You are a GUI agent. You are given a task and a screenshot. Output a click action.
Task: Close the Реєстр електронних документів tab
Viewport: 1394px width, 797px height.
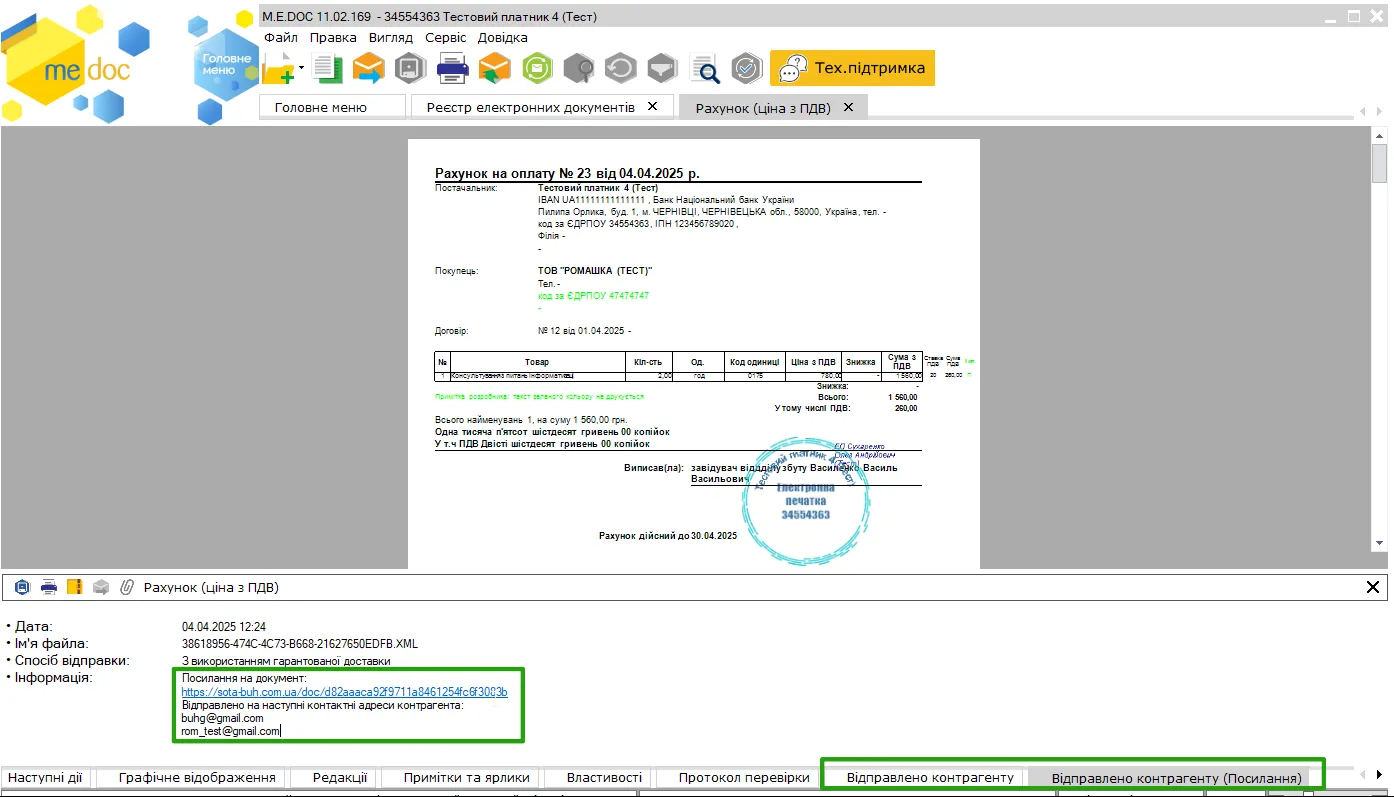(653, 106)
